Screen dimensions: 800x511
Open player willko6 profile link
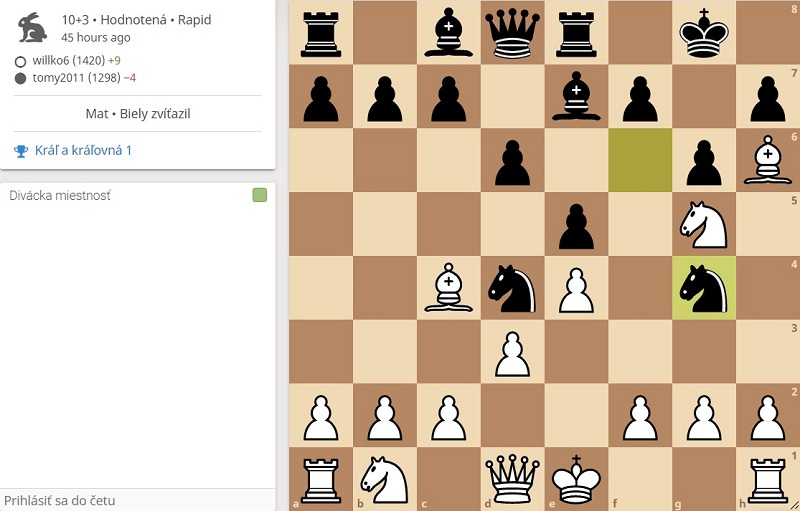tap(51, 61)
